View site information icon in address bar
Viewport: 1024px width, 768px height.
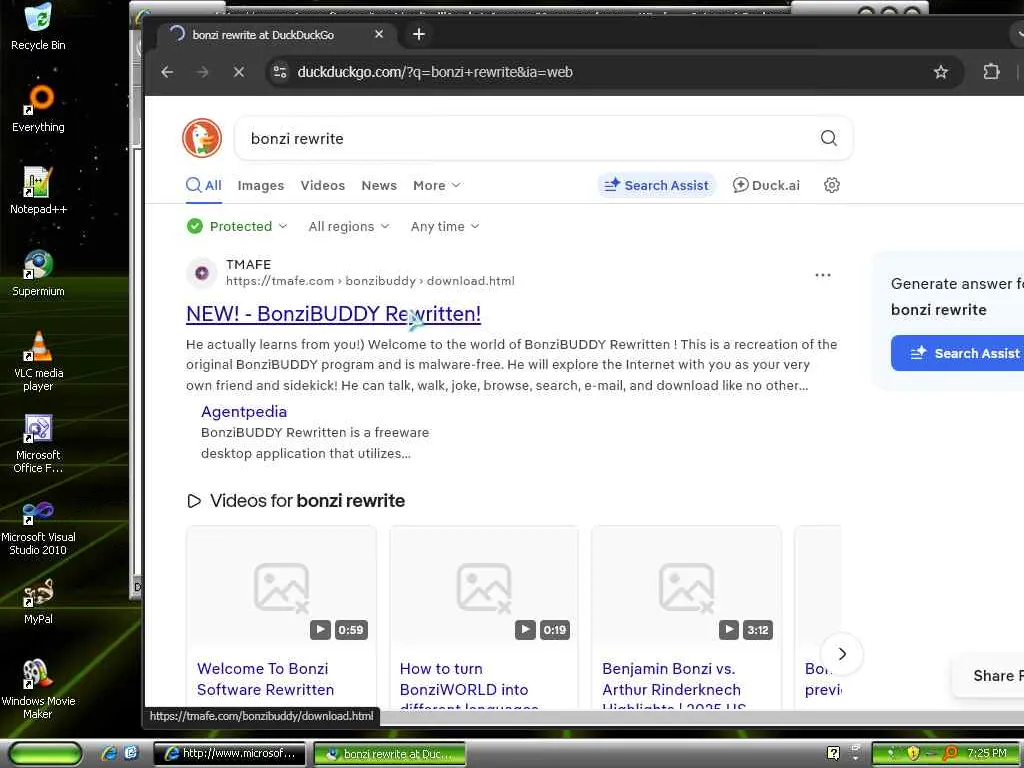[x=280, y=72]
